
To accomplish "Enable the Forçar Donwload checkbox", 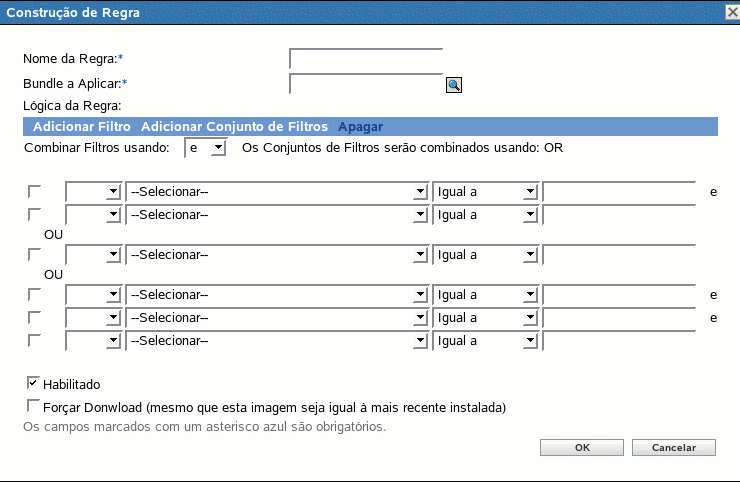I will pos(34,406).
